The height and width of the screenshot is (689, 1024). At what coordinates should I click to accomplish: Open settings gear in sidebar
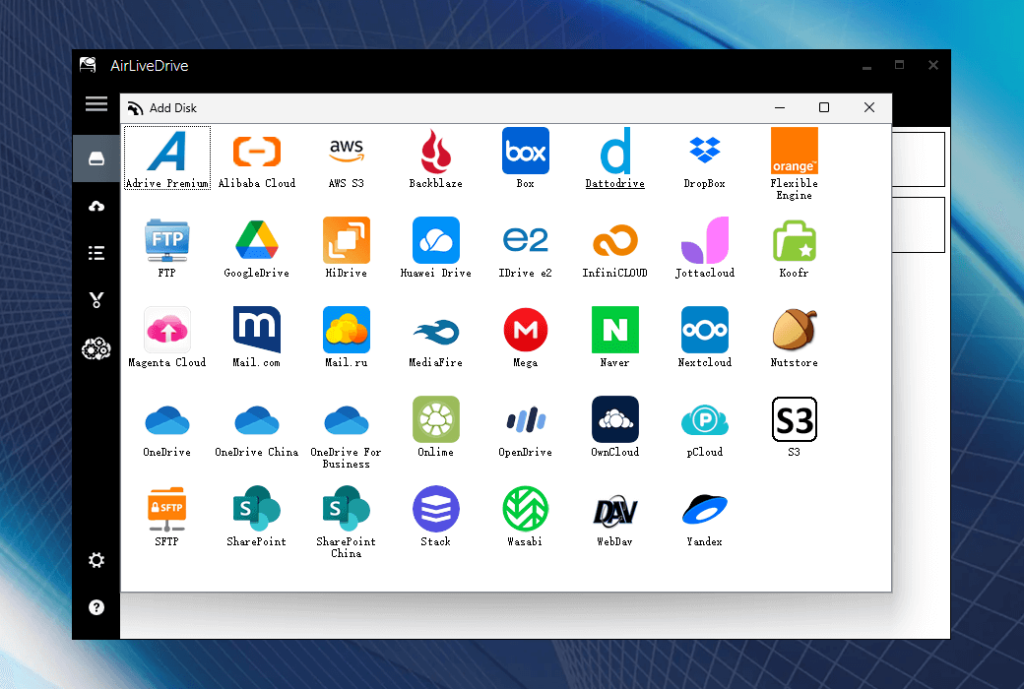[x=96, y=560]
